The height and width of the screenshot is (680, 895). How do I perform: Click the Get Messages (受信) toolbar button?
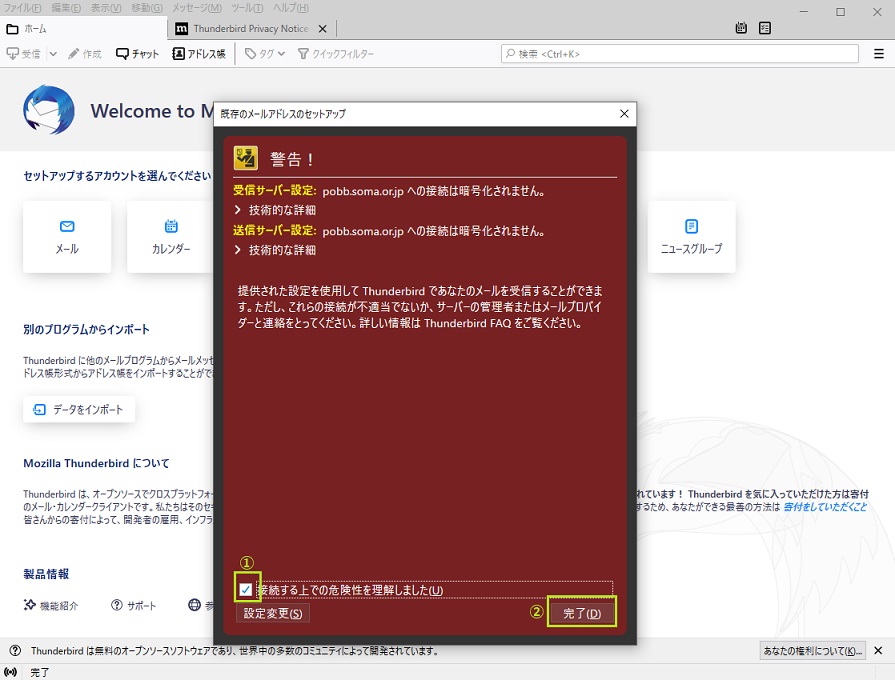(x=23, y=54)
